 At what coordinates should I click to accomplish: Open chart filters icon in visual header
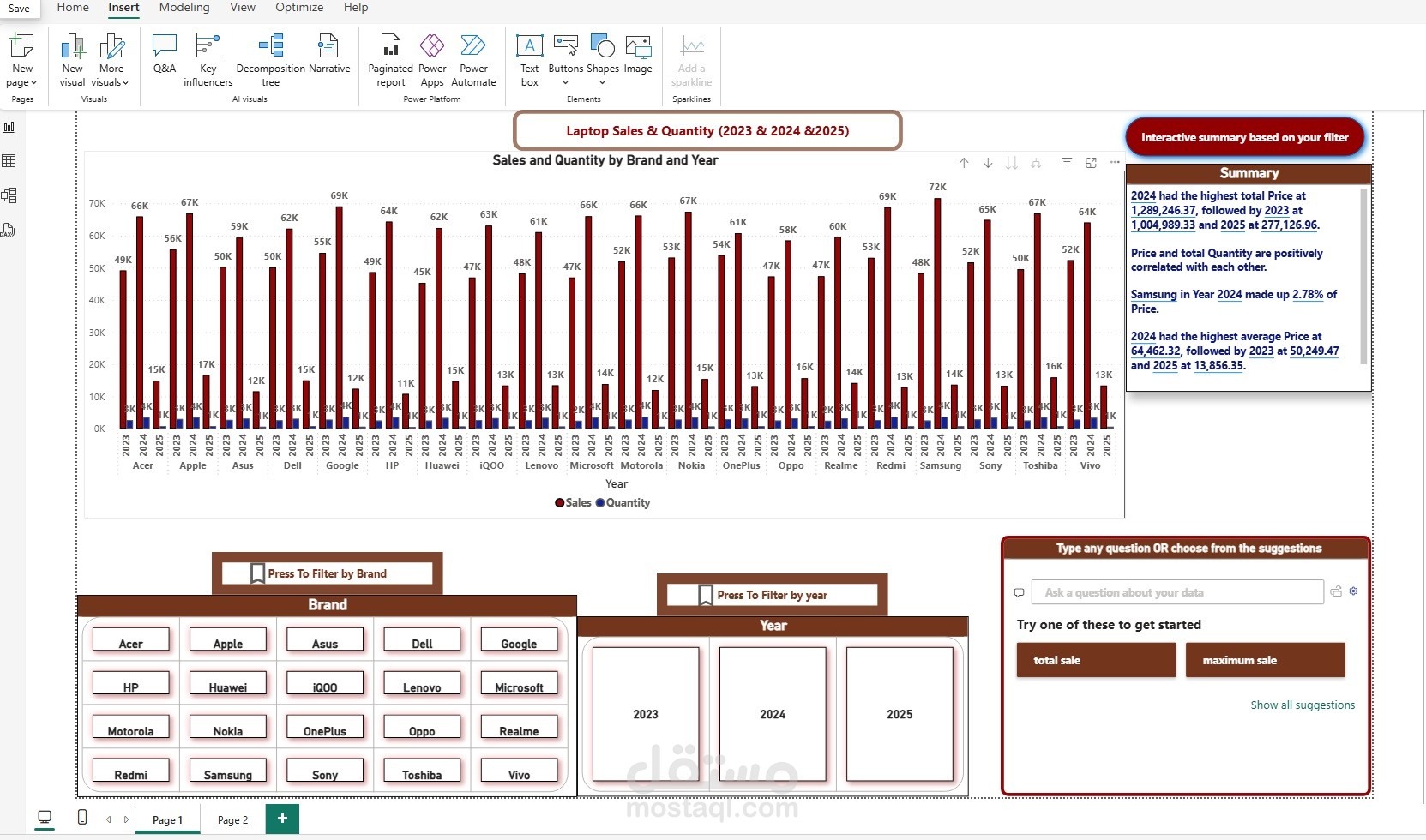[x=1067, y=162]
